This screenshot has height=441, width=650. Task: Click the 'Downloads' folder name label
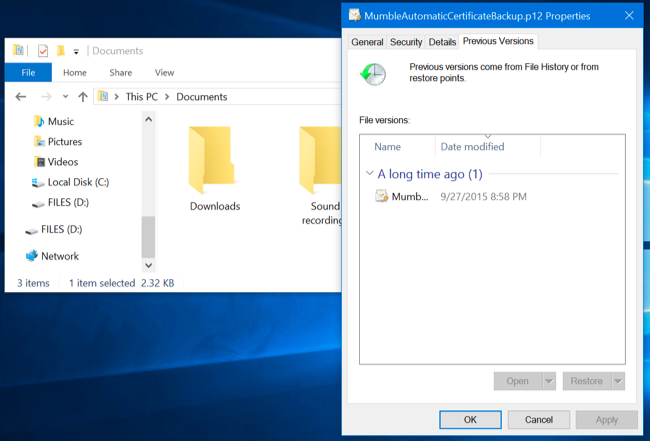pyautogui.click(x=215, y=206)
